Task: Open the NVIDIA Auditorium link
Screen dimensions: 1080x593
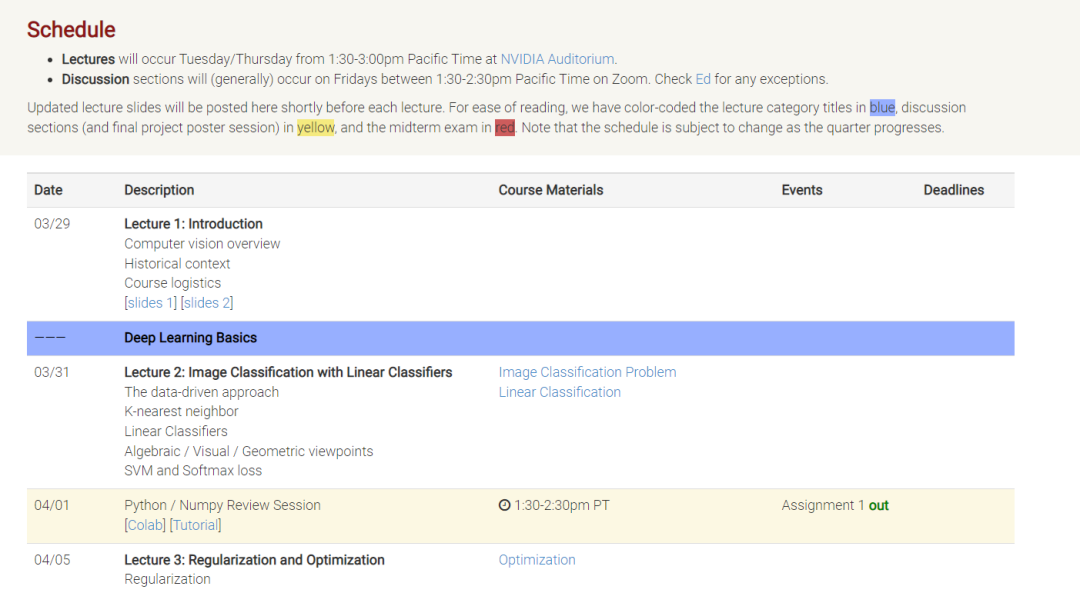Action: coord(557,59)
